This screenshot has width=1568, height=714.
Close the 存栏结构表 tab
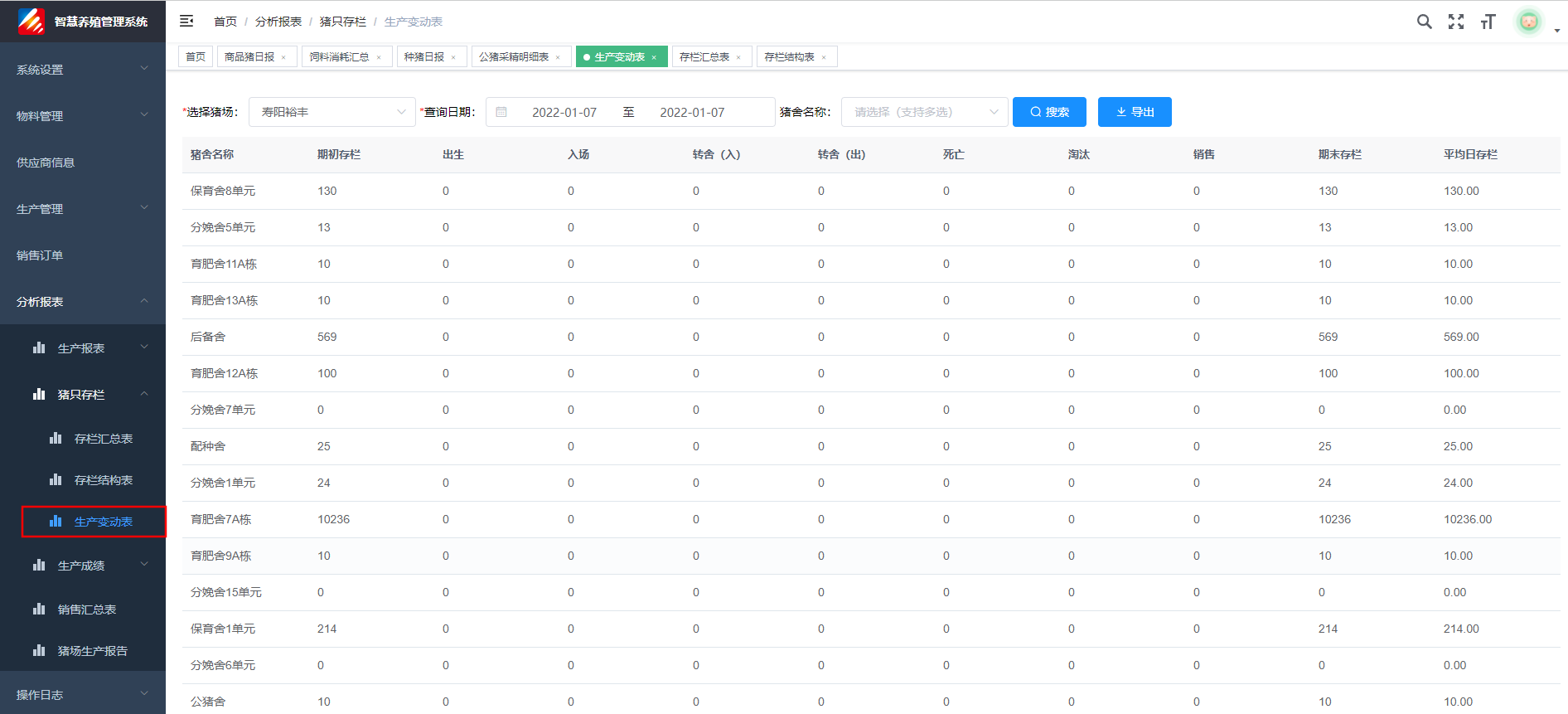824,57
